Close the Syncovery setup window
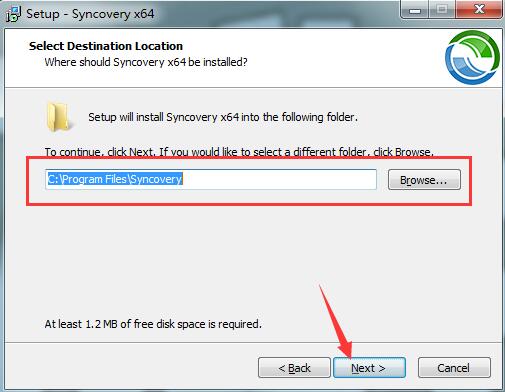The height and width of the screenshot is (392, 505). click(479, 10)
